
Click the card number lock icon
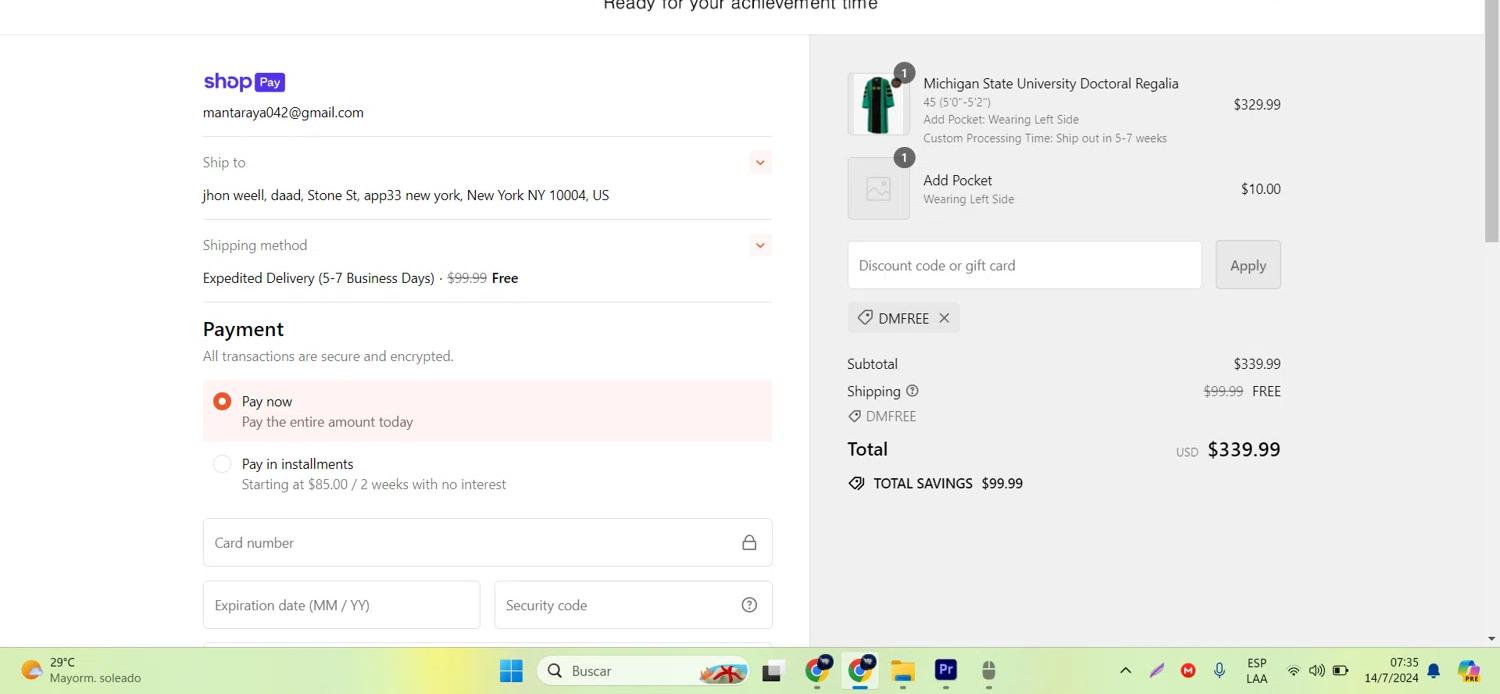(749, 542)
